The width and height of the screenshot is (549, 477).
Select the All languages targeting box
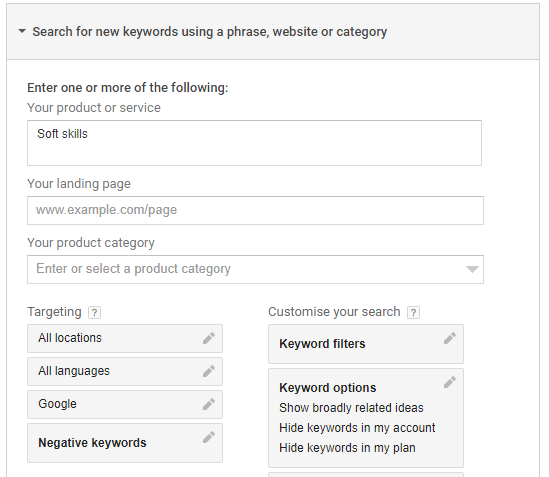[125, 371]
